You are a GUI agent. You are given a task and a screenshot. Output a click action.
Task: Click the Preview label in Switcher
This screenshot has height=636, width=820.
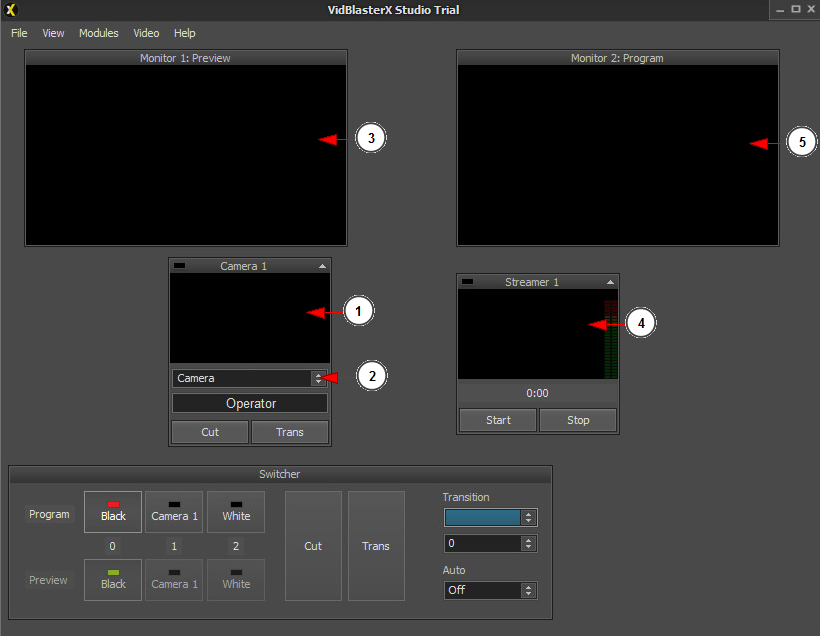pyautogui.click(x=48, y=580)
